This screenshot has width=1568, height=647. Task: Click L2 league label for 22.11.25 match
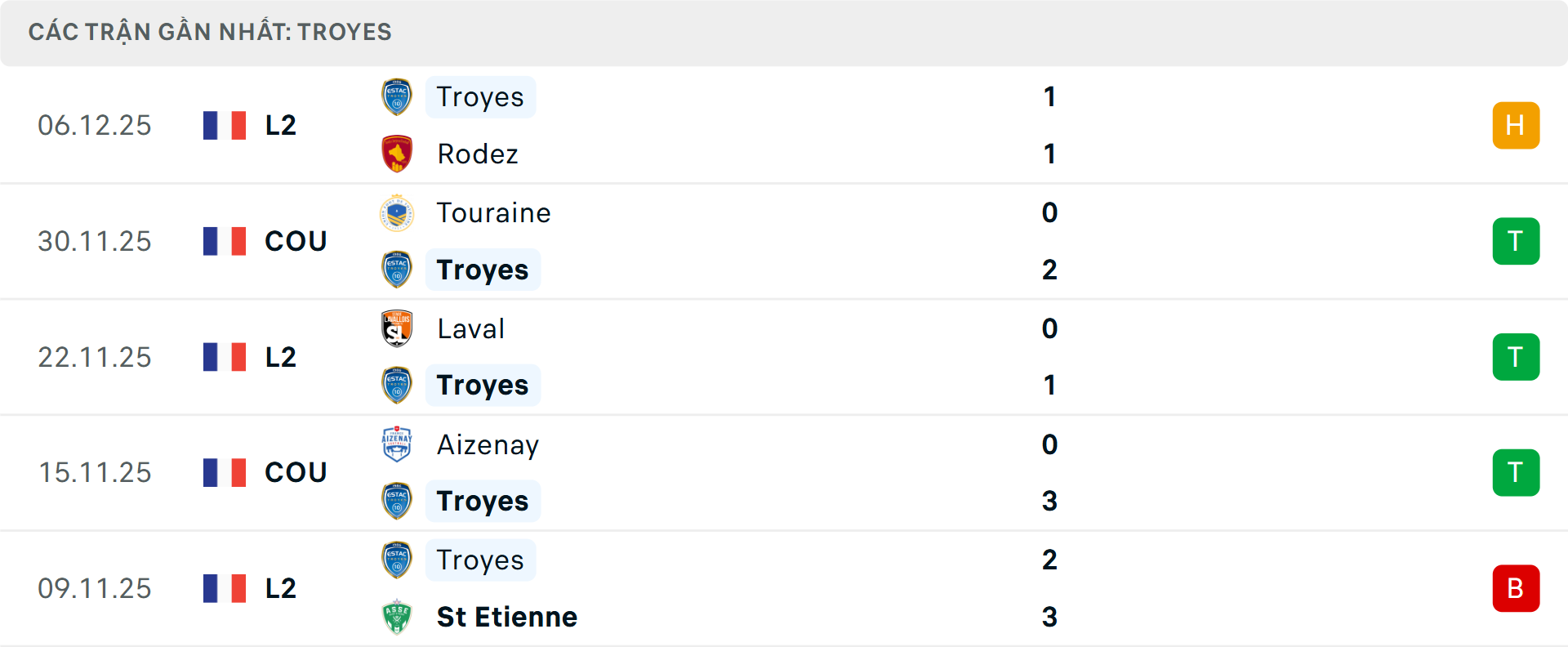click(x=280, y=357)
